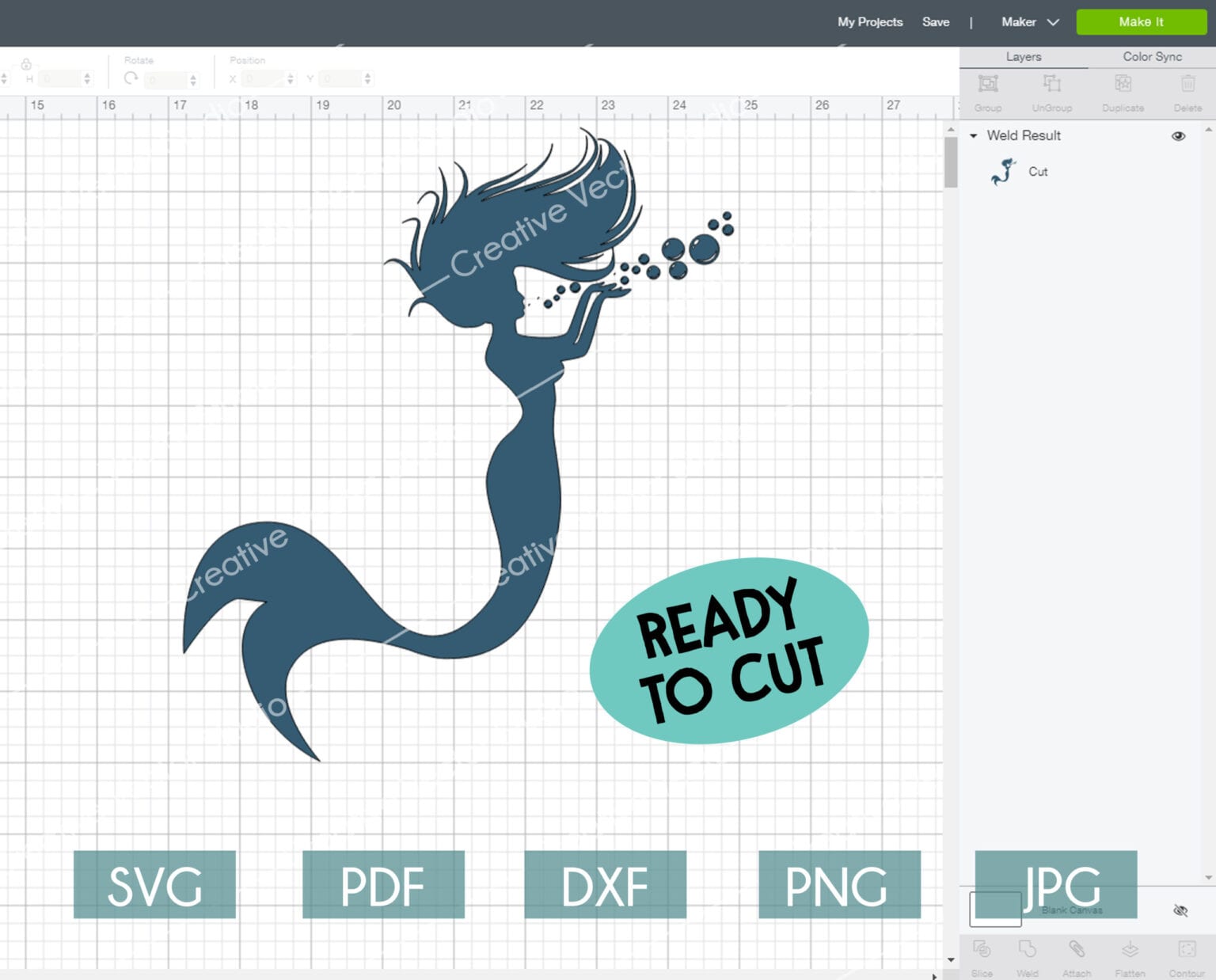Click the canvas scroll down arrow

[x=951, y=960]
